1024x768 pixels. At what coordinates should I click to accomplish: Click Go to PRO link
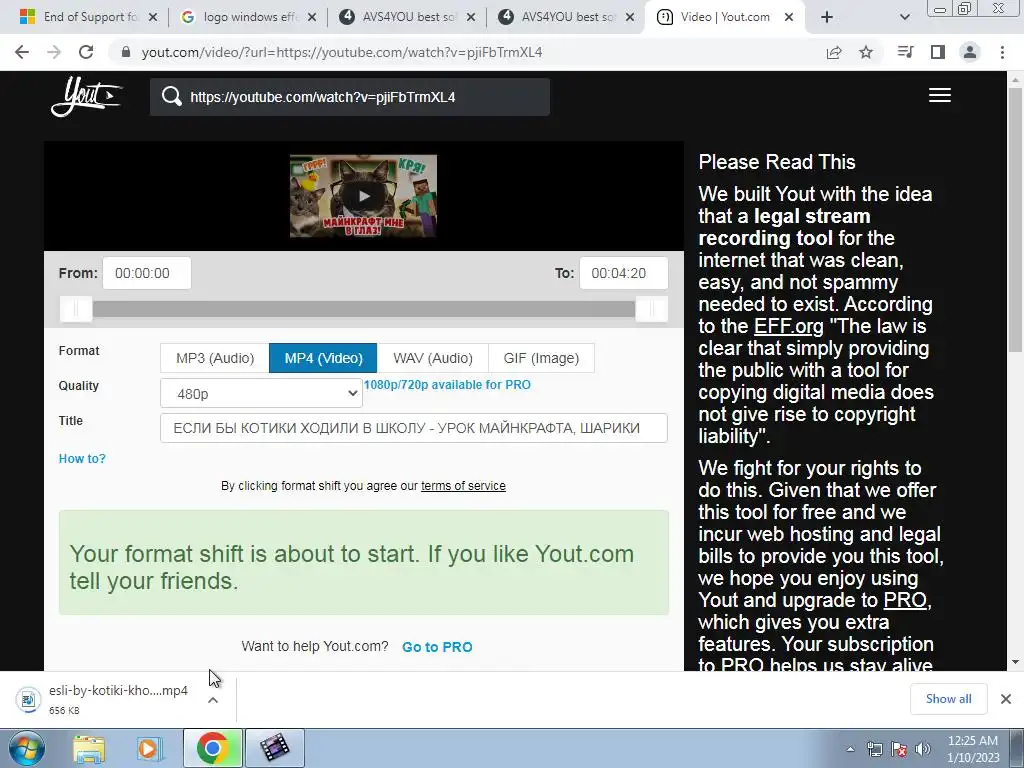(x=437, y=647)
